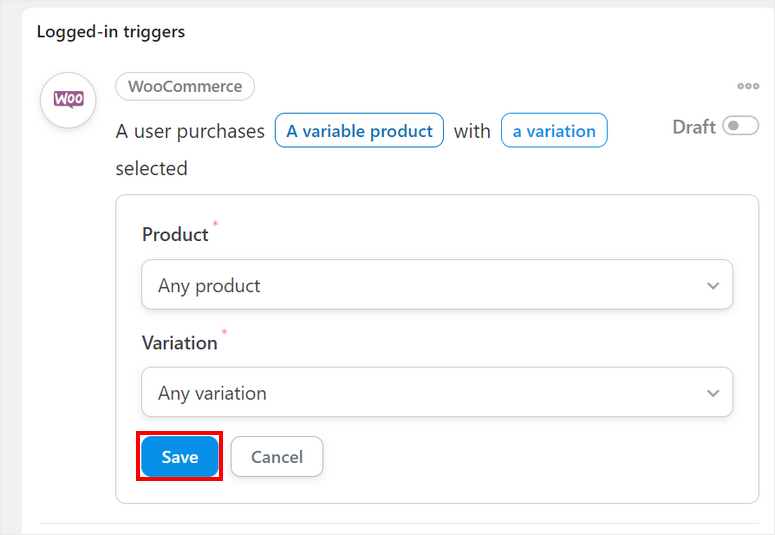Open the 'Any variation' dropdown
The image size is (775, 535).
pyautogui.click(x=436, y=393)
